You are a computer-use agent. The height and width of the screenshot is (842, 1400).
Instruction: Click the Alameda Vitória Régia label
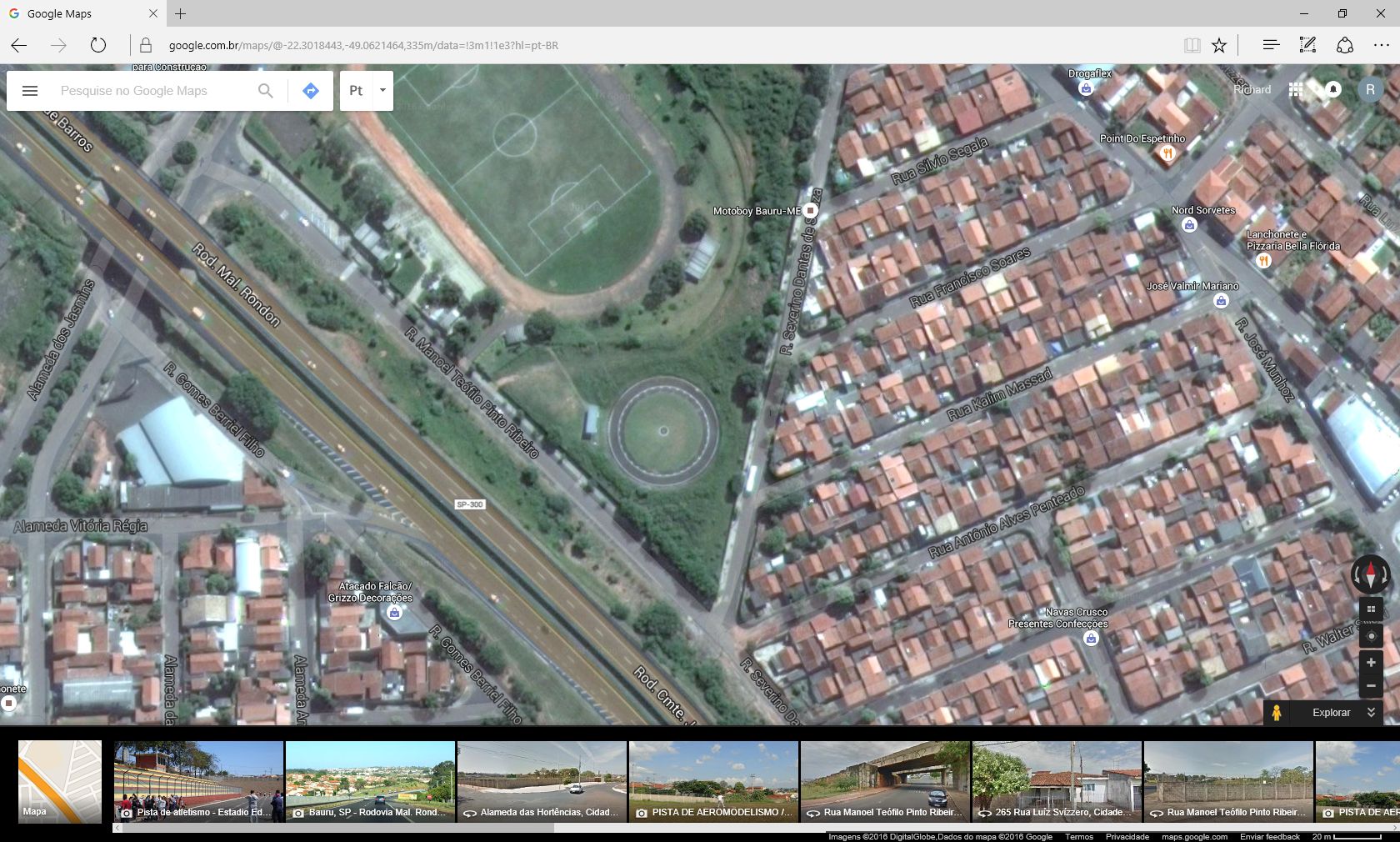click(x=80, y=526)
